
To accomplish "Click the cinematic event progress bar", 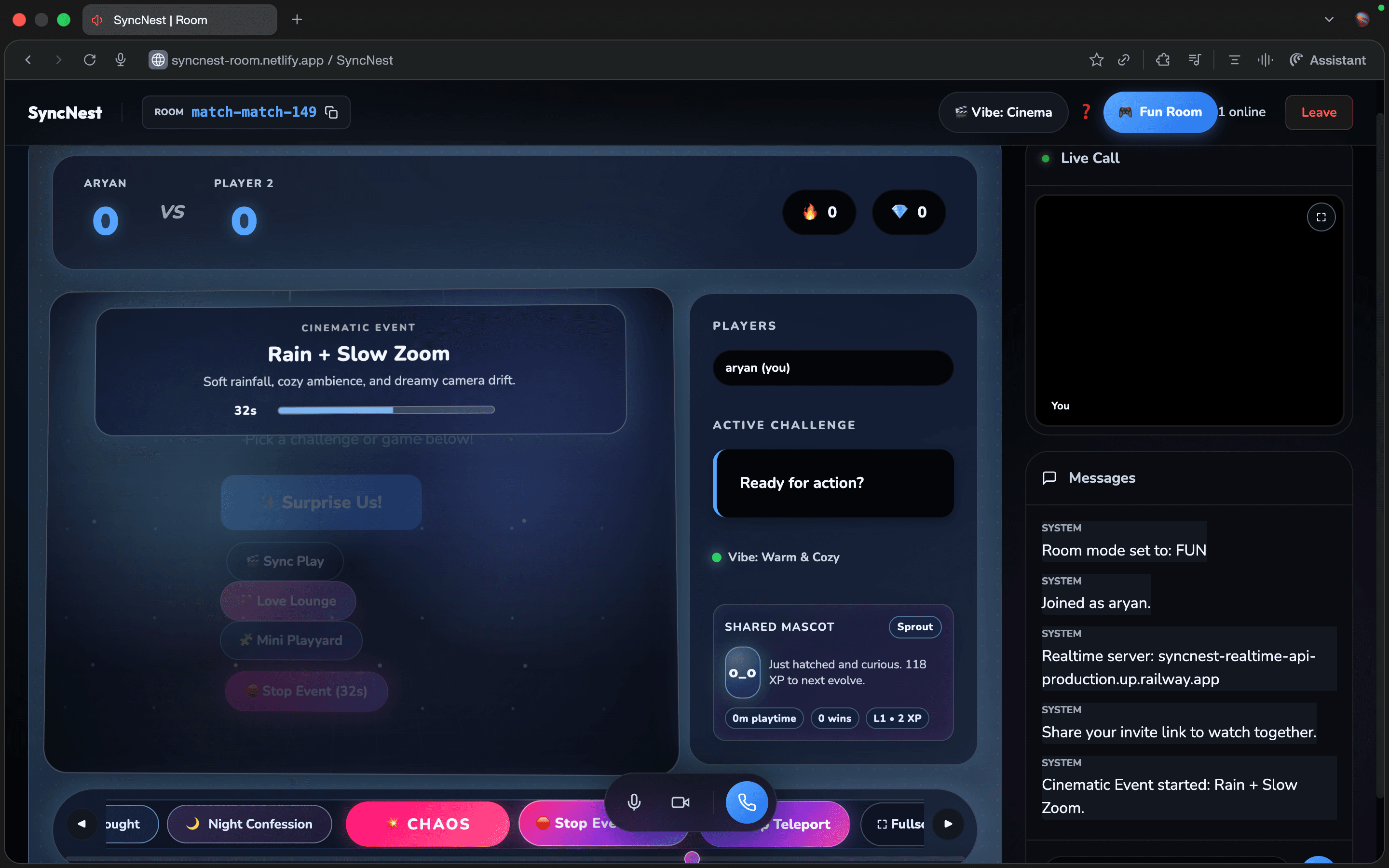I will 386,409.
